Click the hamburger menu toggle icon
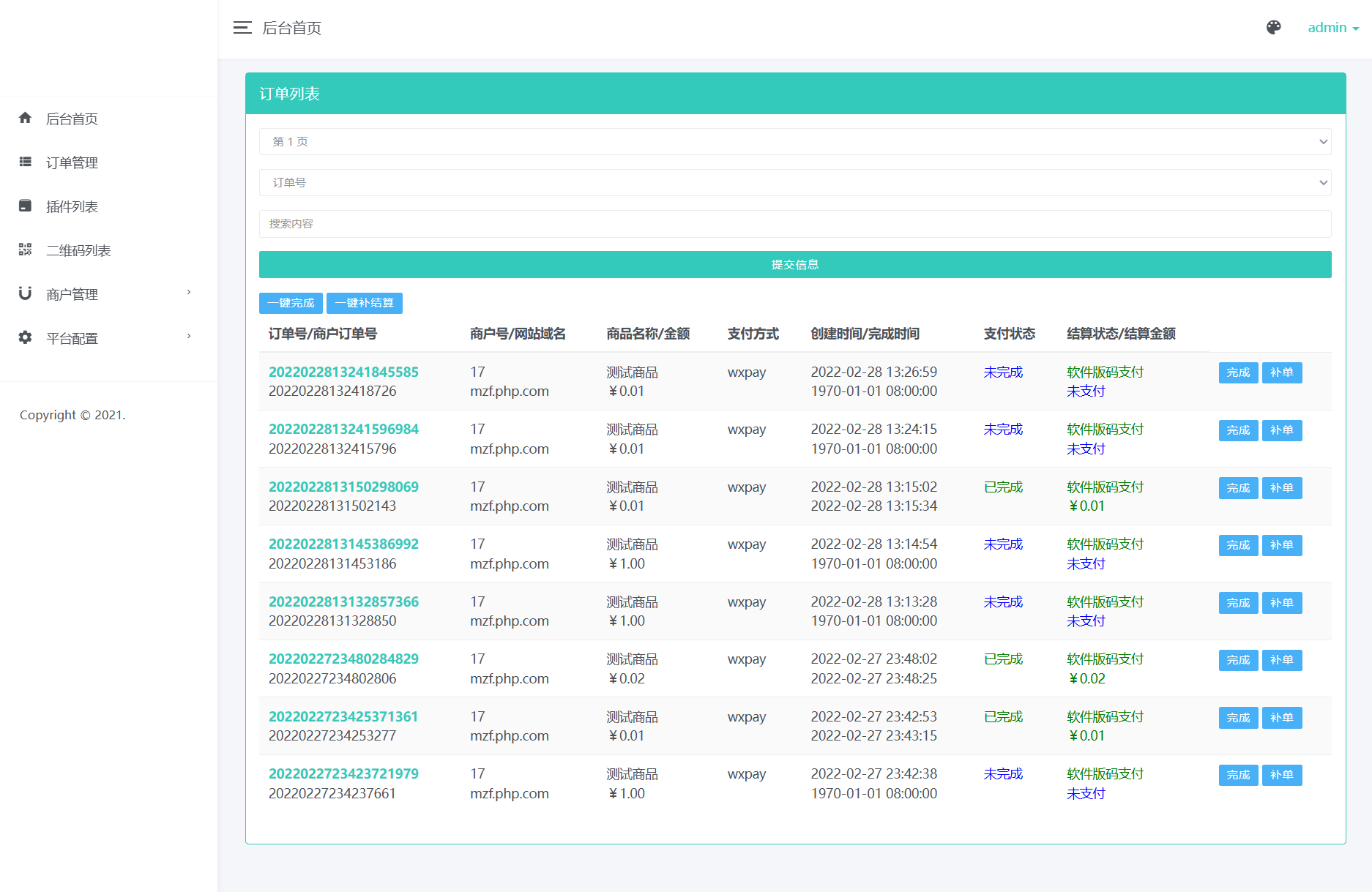Screen dimensions: 1372x892 click(x=242, y=28)
